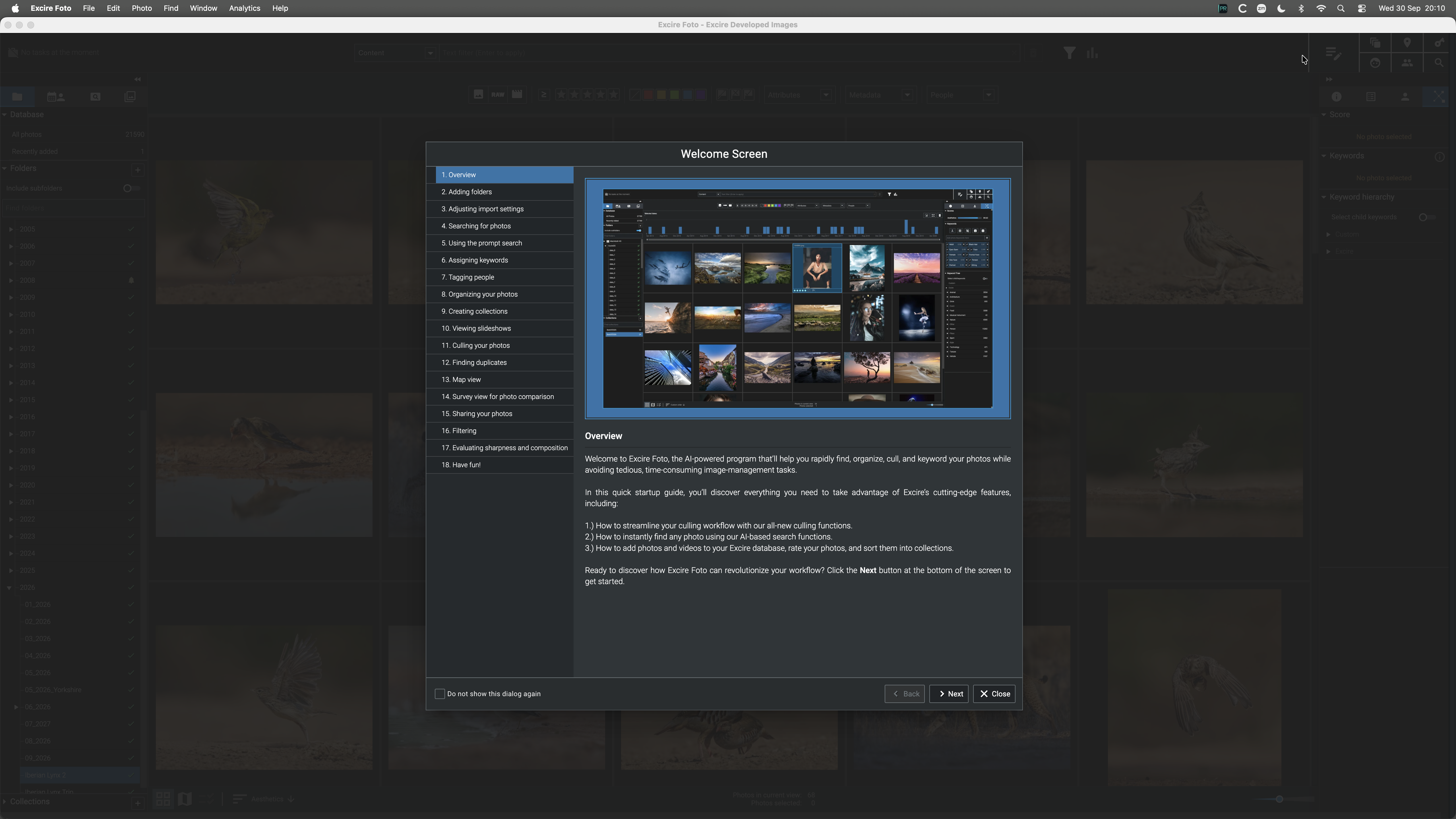
Task: Select the folders tab icon in left panel
Action: coord(17,97)
